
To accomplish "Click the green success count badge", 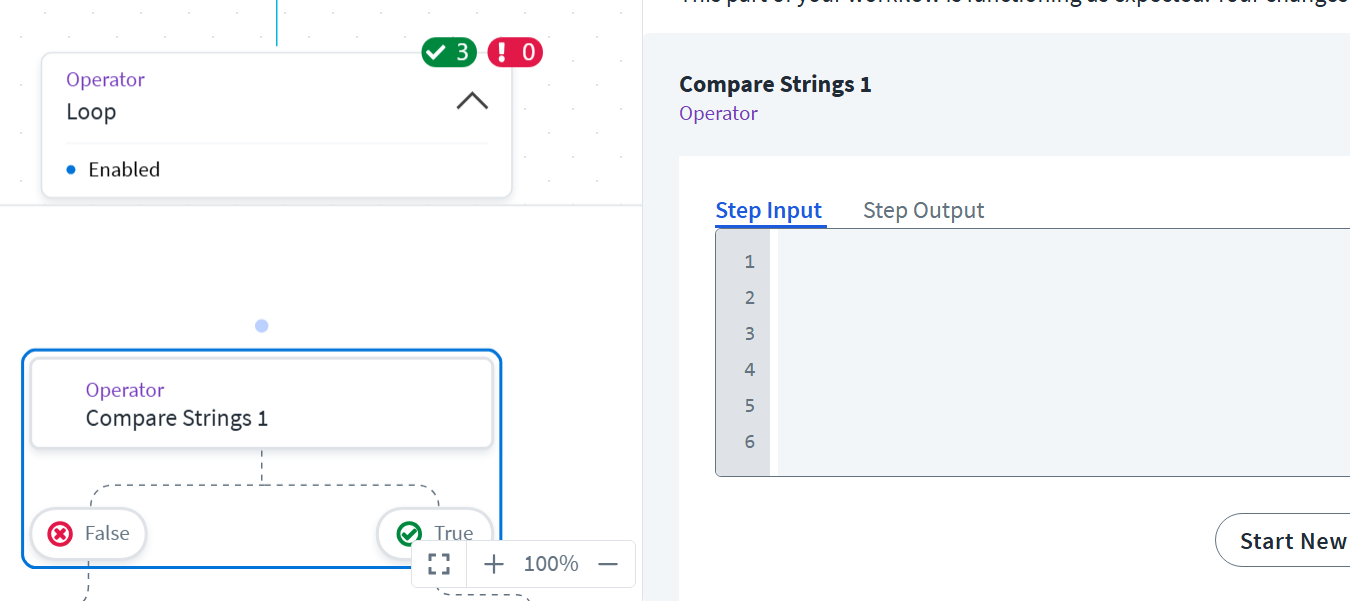I will click(x=449, y=52).
